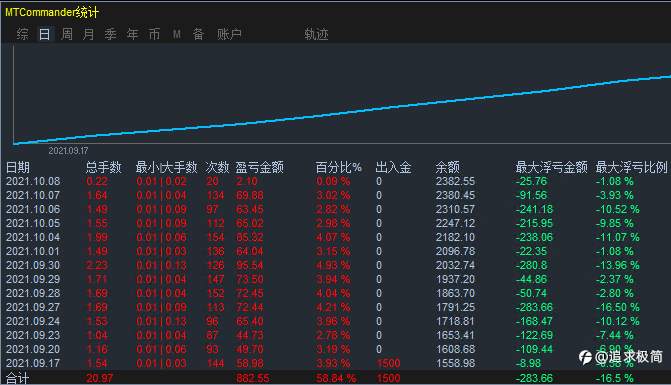
Task: Click the 总手数 column header
Action: [104, 167]
